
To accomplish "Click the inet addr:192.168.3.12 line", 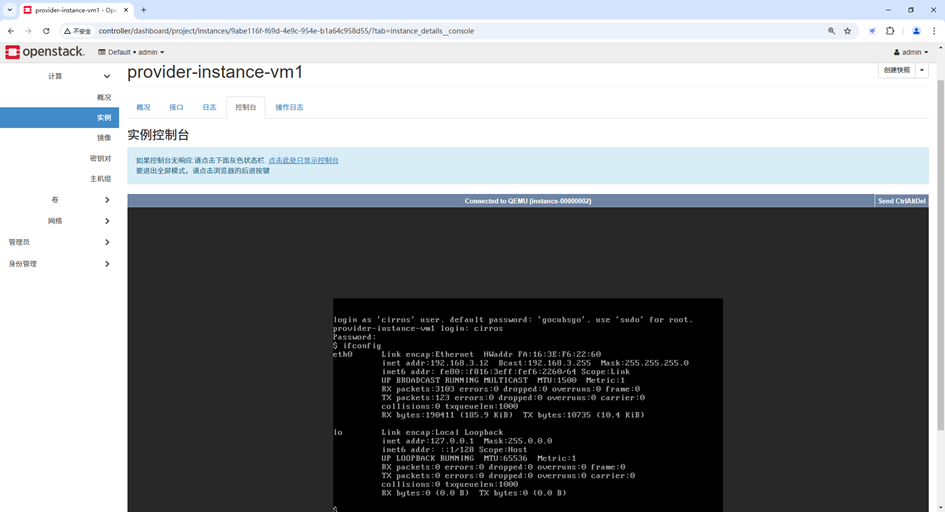I will [x=535, y=363].
